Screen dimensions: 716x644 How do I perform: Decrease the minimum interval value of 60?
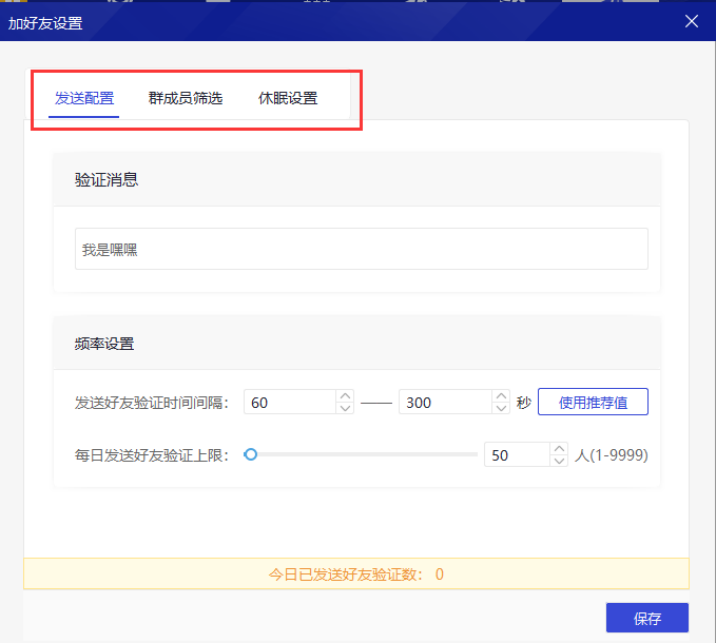click(x=345, y=408)
